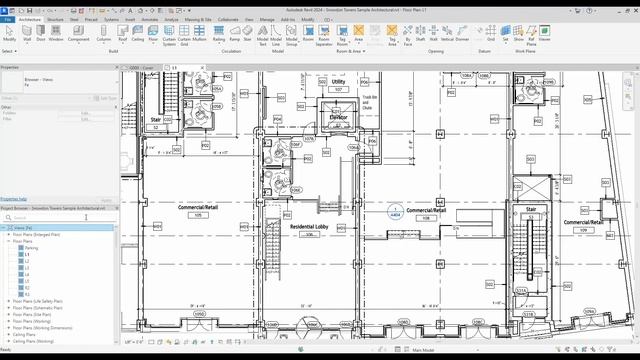Select the Ramp tool
640x360 pixels.
[x=235, y=33]
